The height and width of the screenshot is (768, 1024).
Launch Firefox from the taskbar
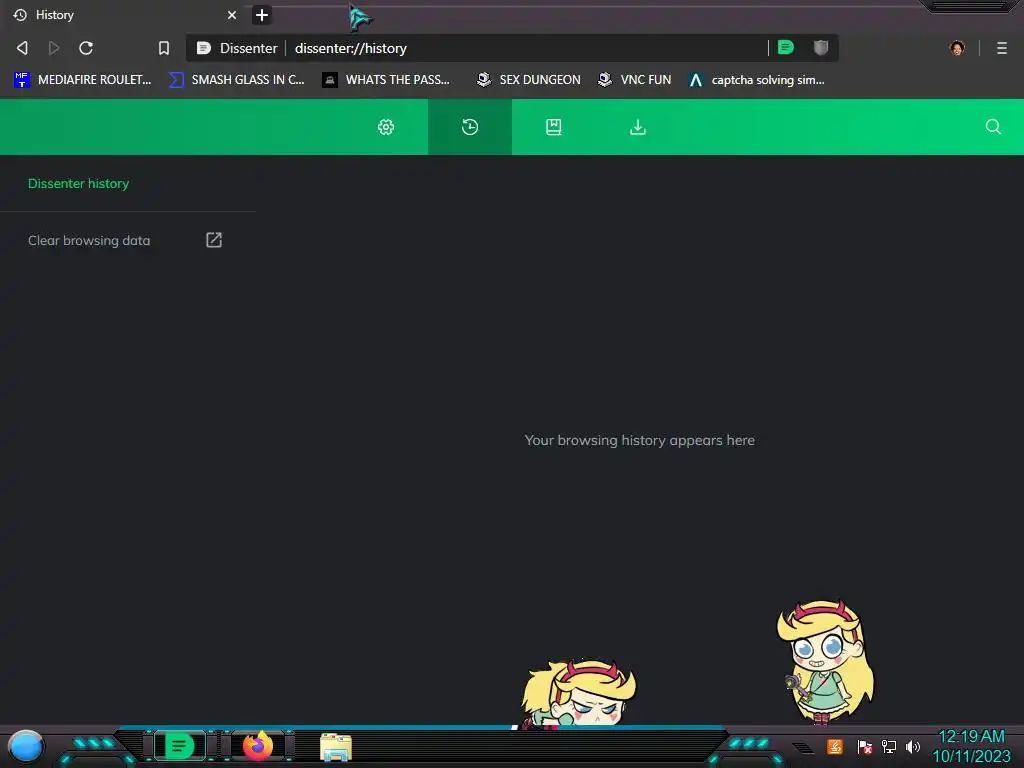pyautogui.click(x=258, y=746)
